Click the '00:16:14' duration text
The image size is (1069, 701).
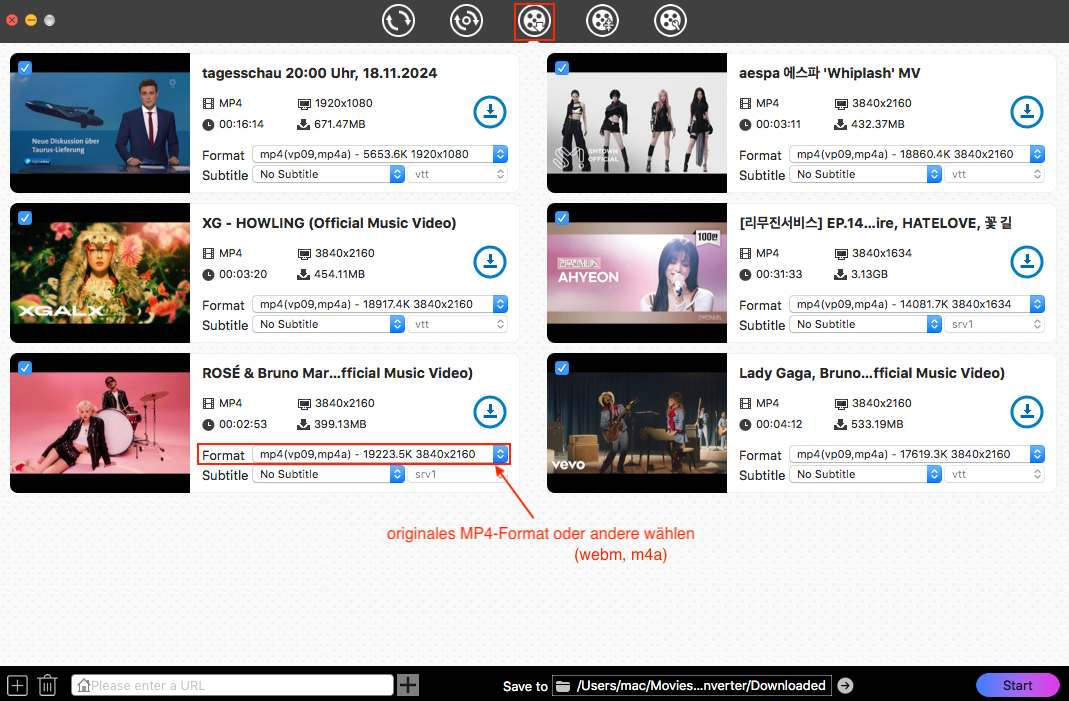[x=241, y=124]
